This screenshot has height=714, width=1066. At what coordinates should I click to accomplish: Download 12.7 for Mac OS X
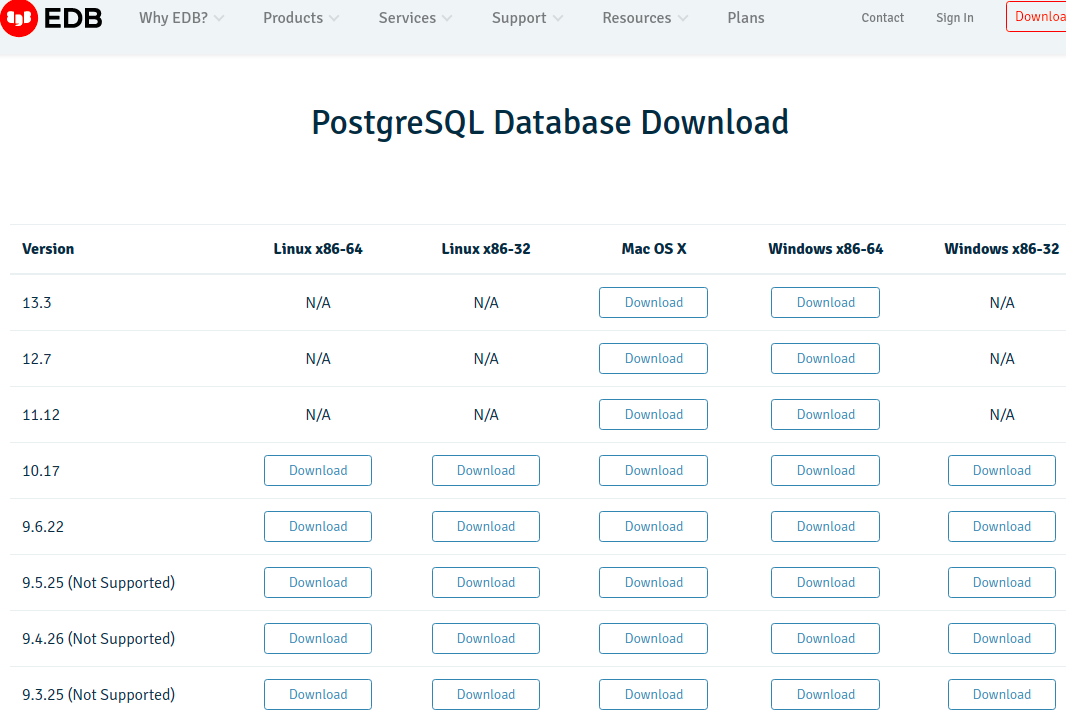(653, 358)
